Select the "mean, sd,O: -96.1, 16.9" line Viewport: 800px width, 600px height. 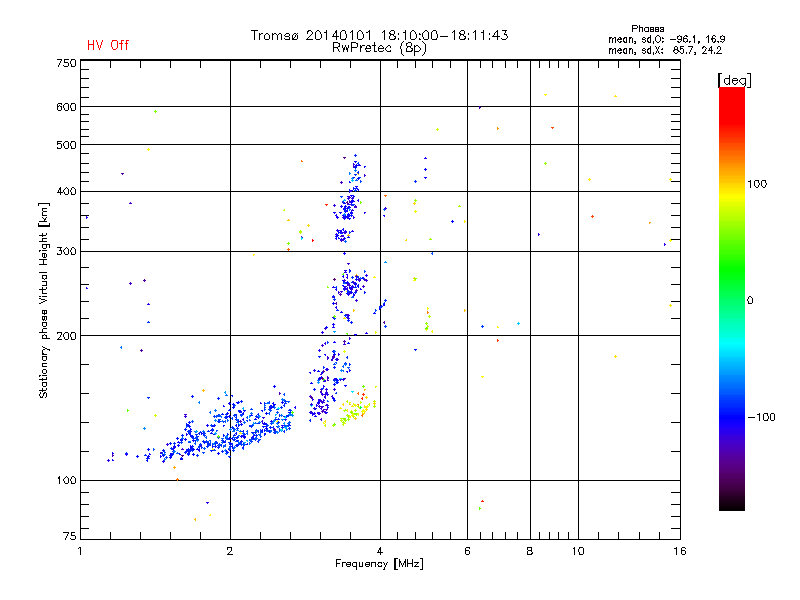[666, 39]
